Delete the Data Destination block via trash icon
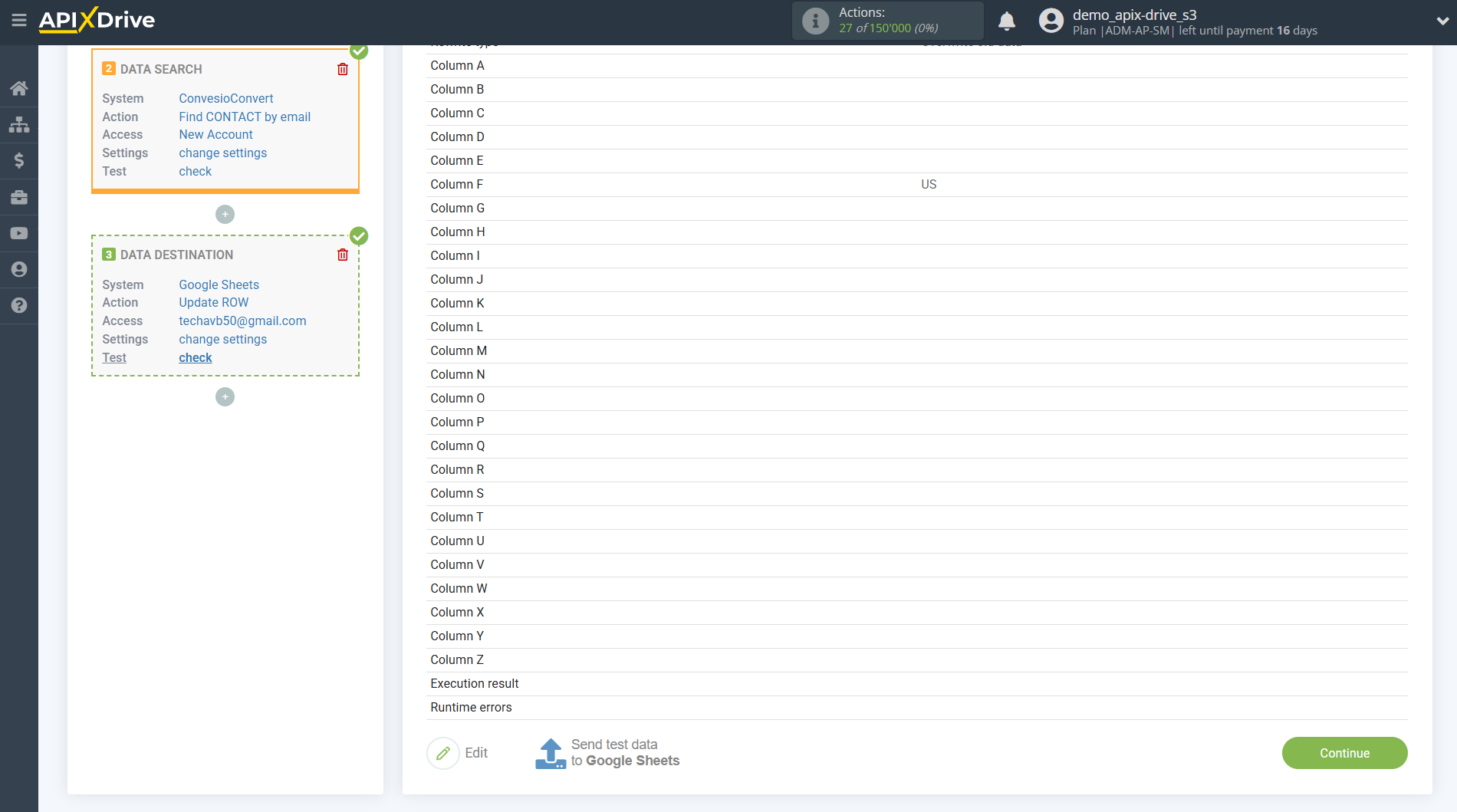Screen dimensions: 1457x812 [343, 255]
